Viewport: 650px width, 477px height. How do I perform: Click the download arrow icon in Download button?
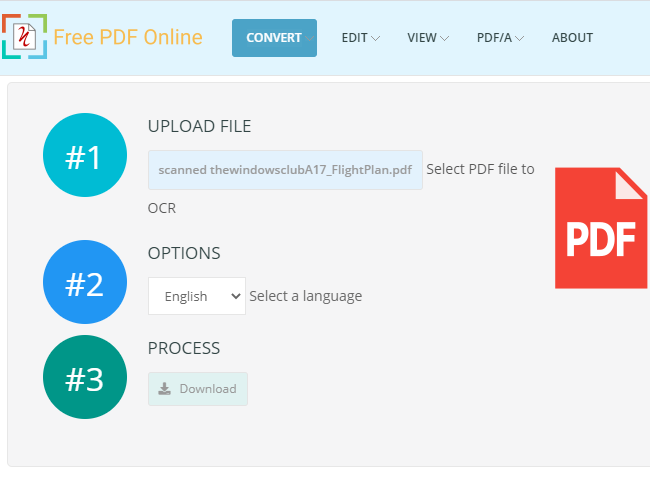pos(165,389)
